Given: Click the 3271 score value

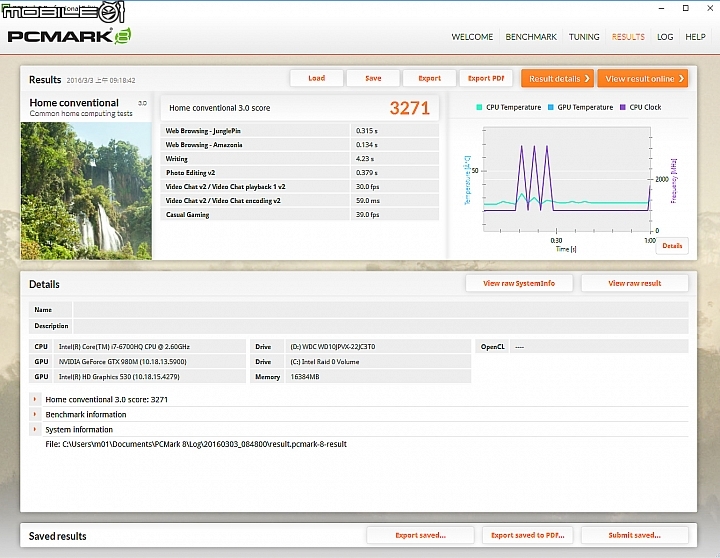Looking at the screenshot, I should point(410,108).
